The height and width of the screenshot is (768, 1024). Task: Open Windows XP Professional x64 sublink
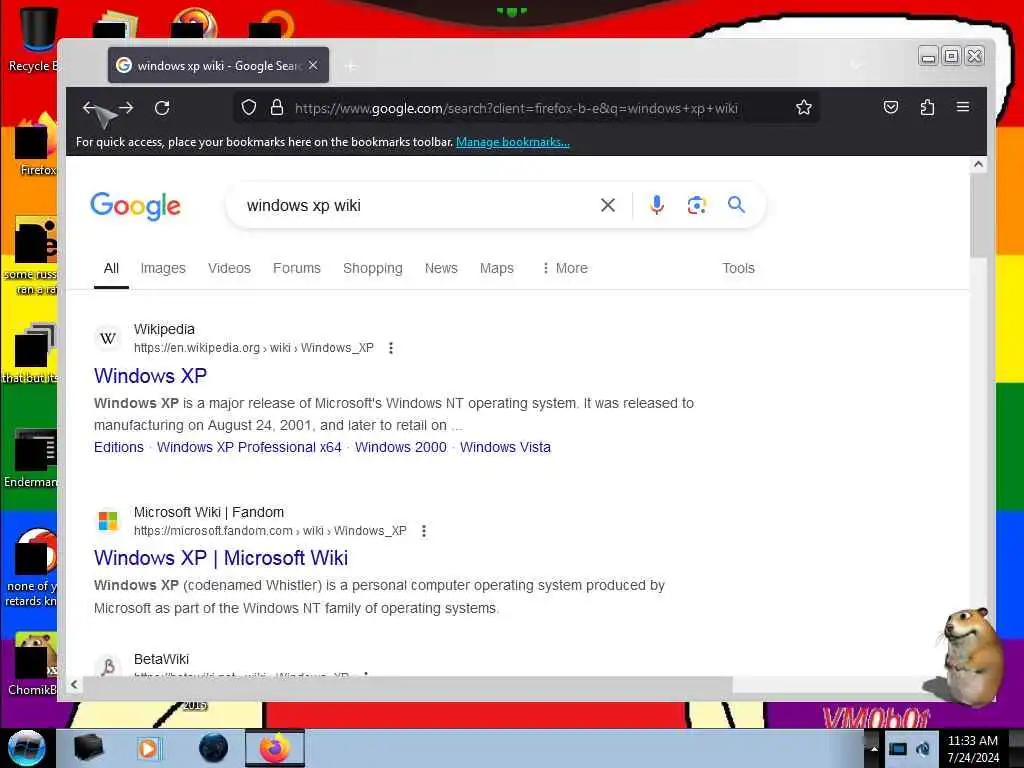(249, 447)
